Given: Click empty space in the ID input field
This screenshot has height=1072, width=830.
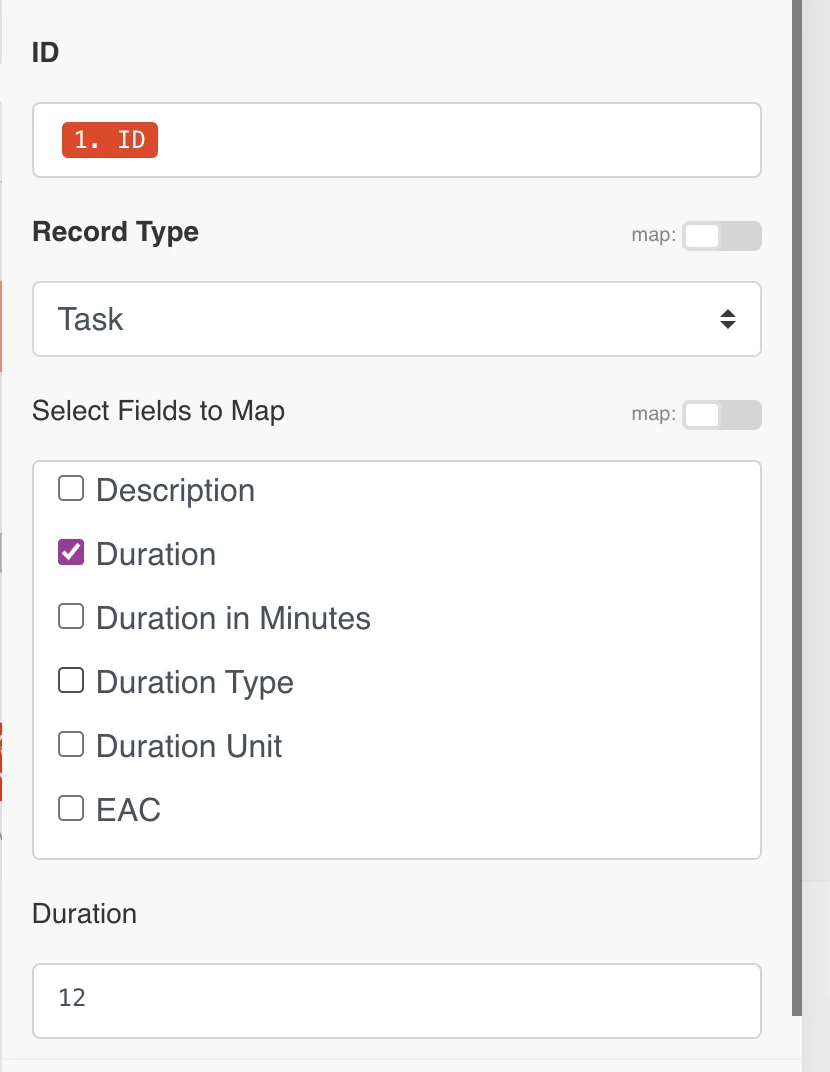Looking at the screenshot, I should [450, 140].
